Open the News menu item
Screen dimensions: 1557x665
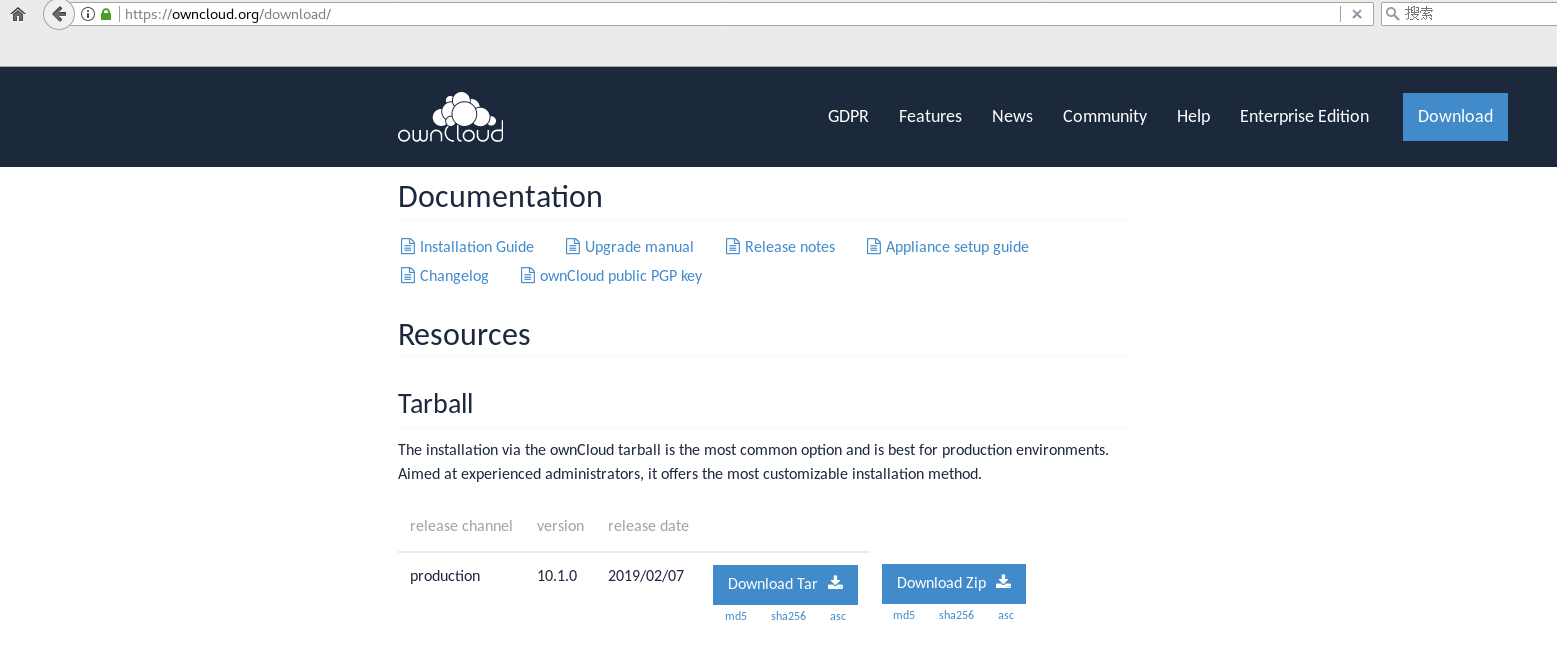tap(1012, 116)
